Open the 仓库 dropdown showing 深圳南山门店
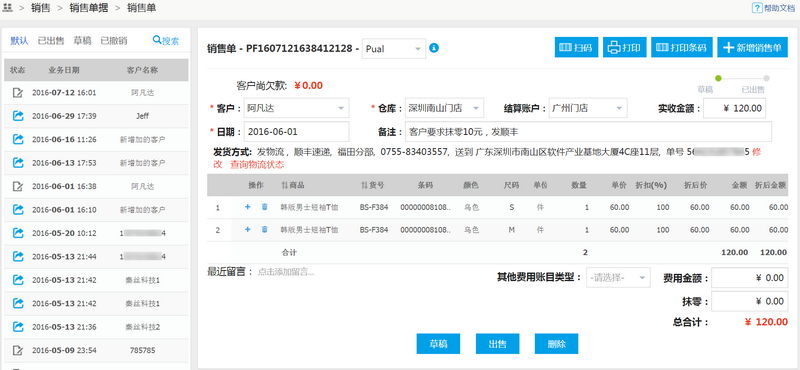This screenshot has height=370, width=800. pos(444,108)
